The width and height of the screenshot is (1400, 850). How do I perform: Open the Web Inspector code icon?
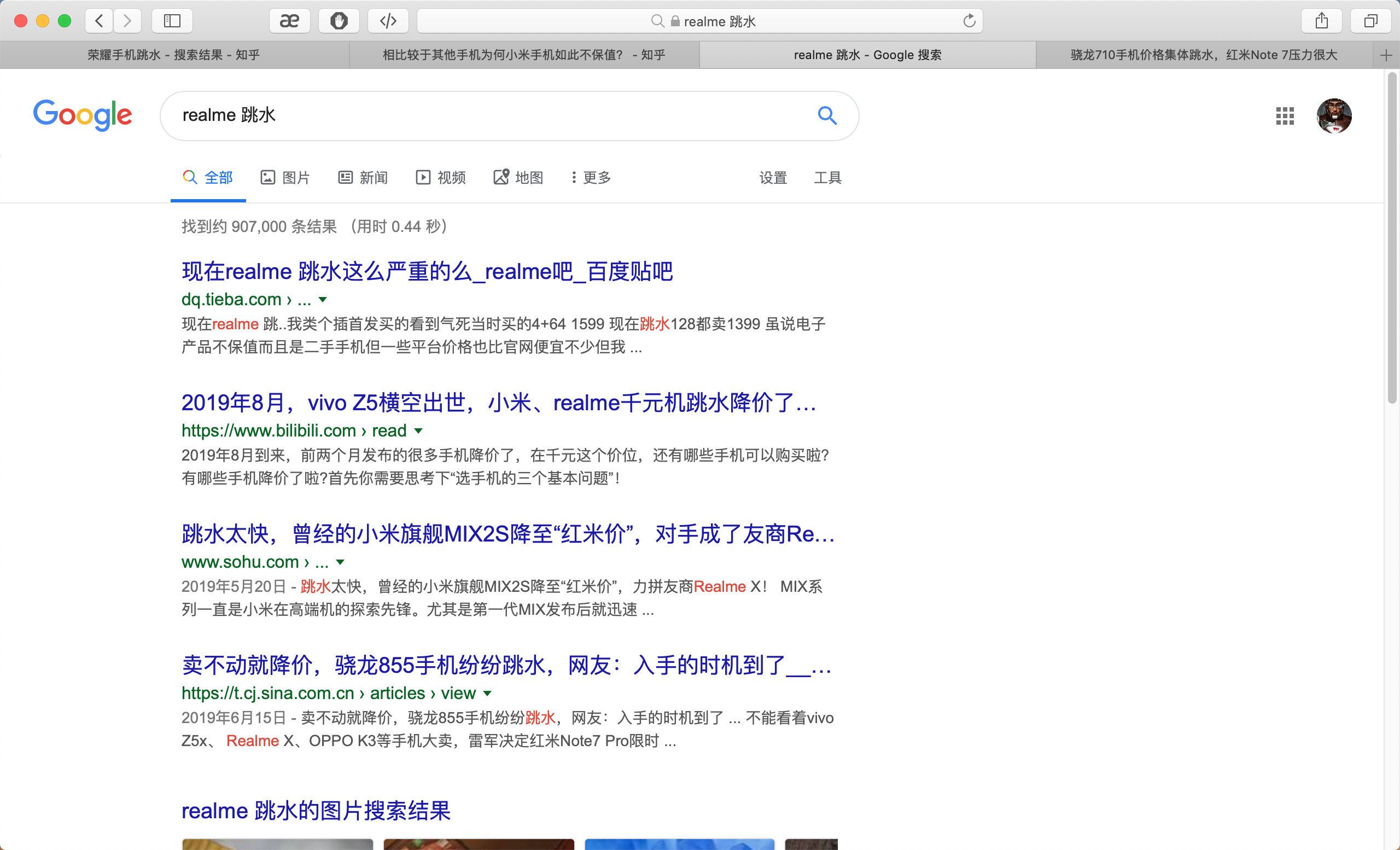(388, 21)
